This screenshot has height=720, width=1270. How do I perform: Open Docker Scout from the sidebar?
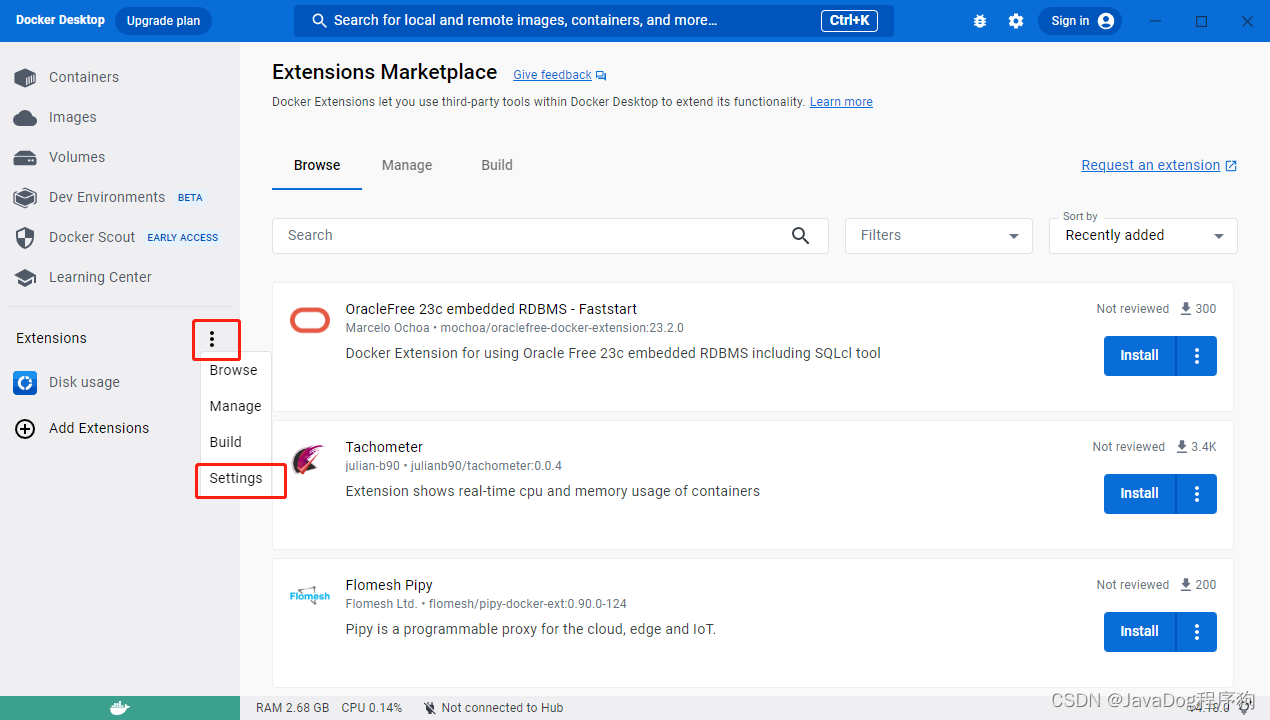tap(92, 237)
